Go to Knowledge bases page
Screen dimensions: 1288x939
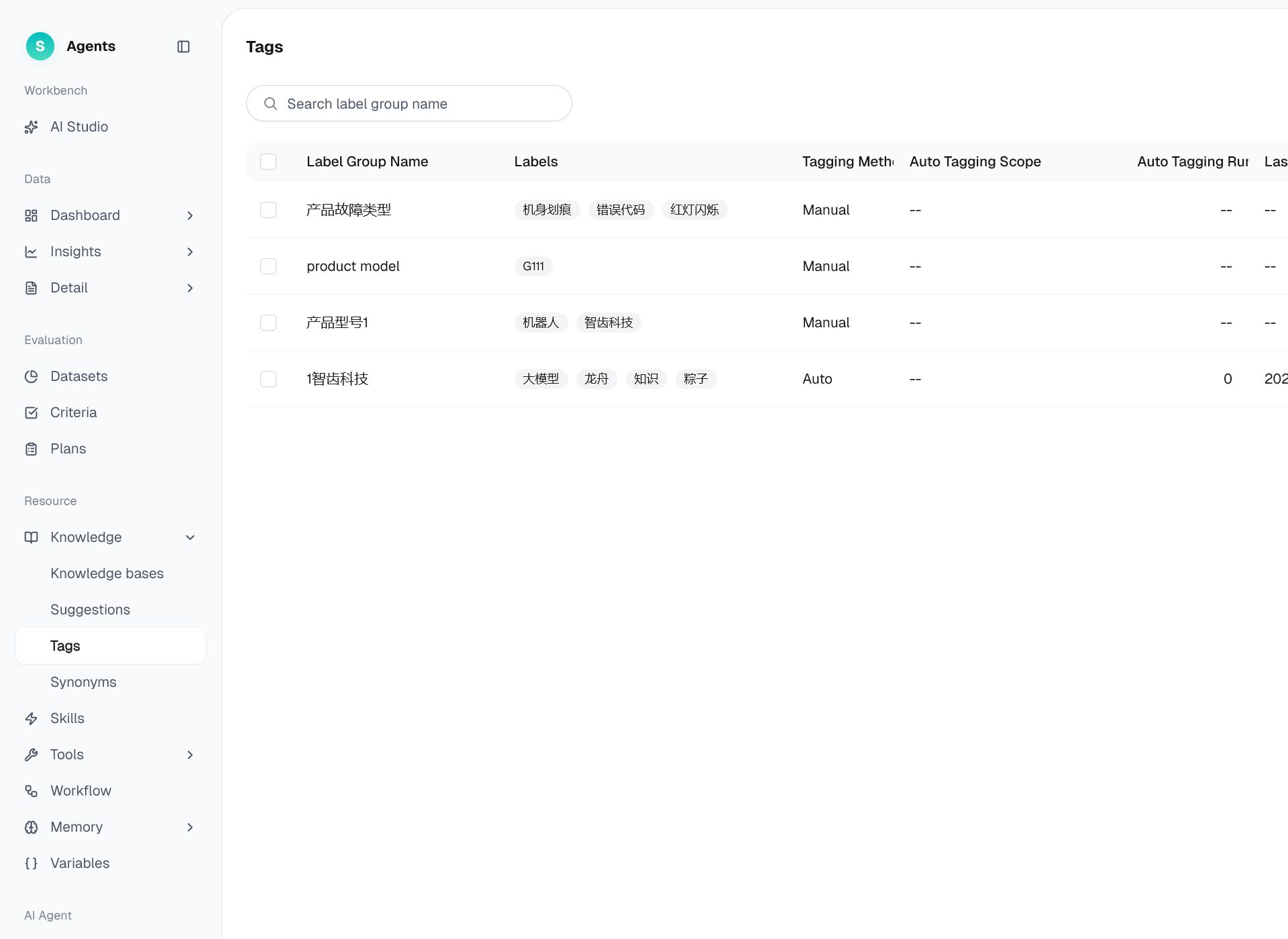[x=111, y=573]
